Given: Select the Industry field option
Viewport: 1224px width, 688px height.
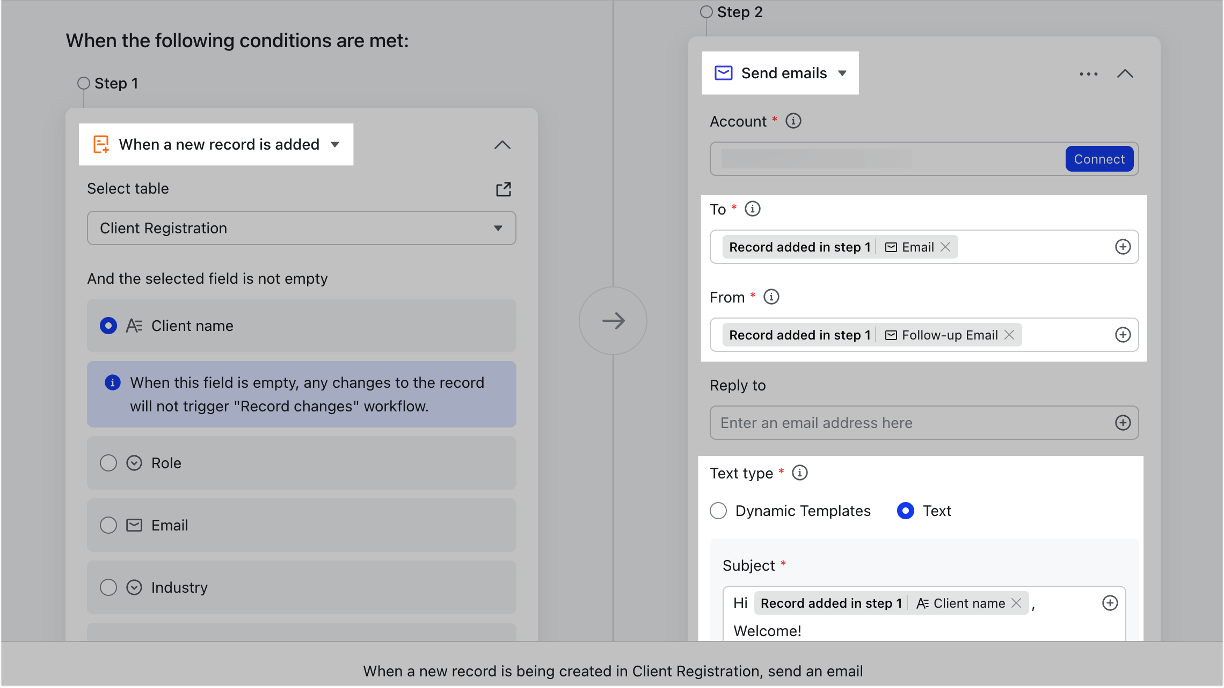Looking at the screenshot, I should click(x=108, y=587).
